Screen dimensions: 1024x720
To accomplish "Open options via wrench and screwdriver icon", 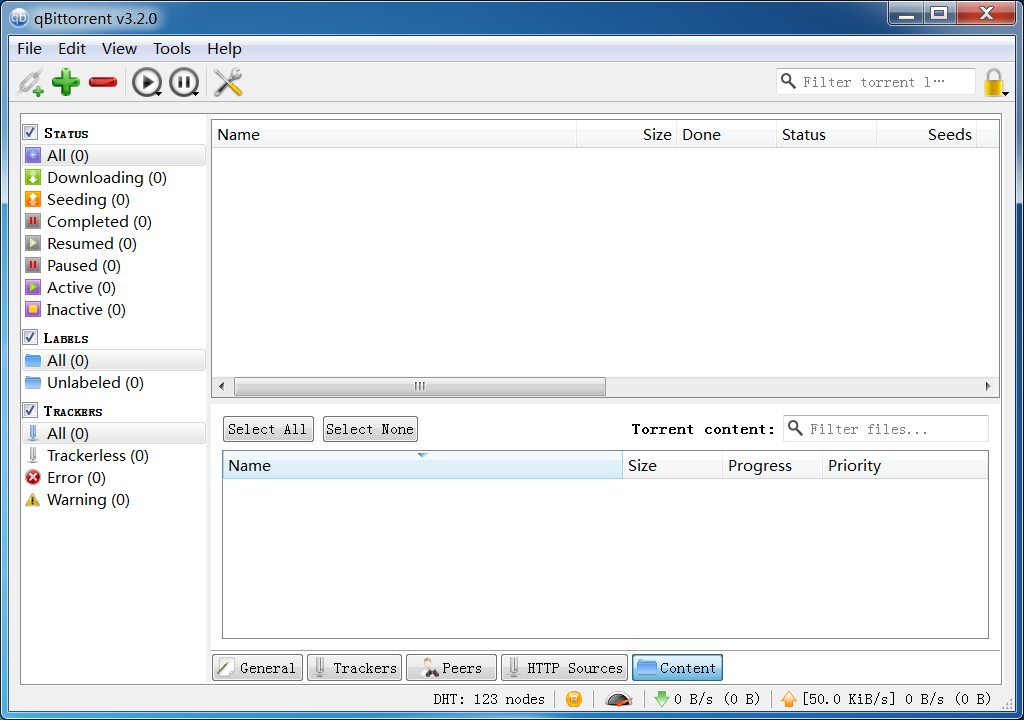I will pyautogui.click(x=228, y=83).
